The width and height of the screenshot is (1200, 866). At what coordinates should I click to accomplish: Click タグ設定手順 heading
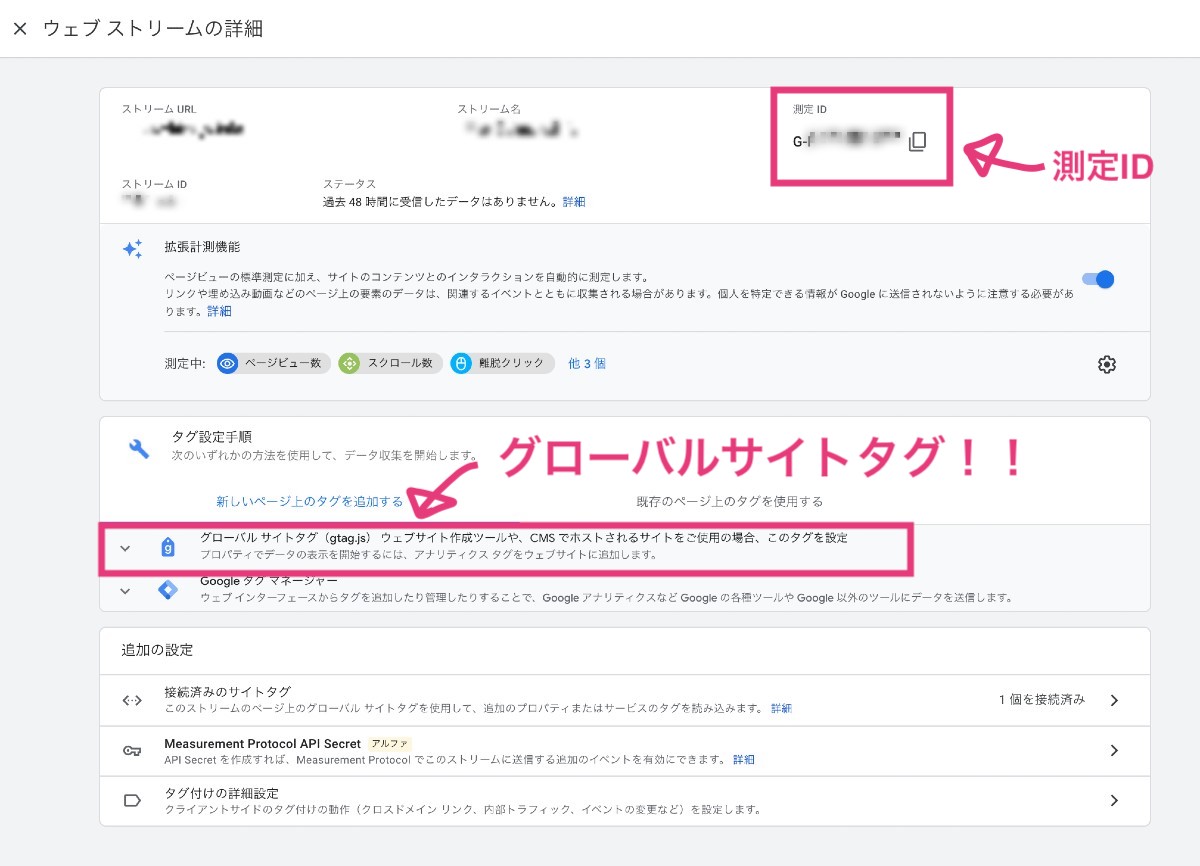coord(211,437)
